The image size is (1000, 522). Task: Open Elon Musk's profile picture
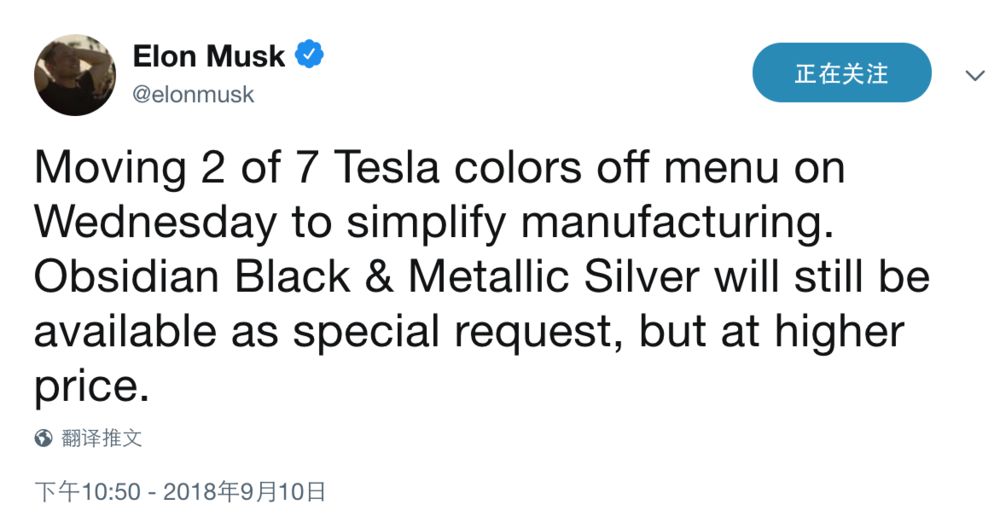(x=75, y=75)
